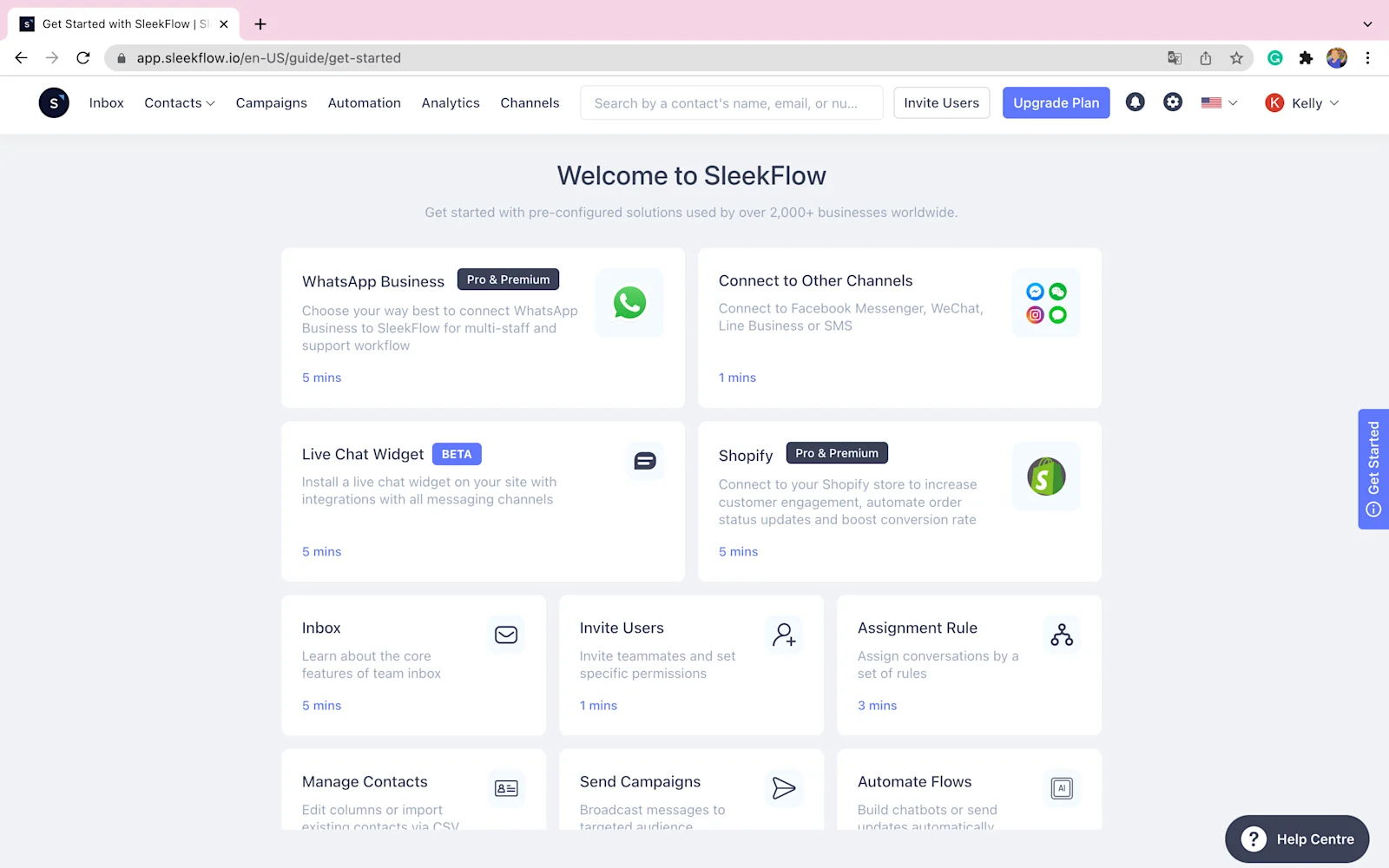Switch to the Analytics tab
The height and width of the screenshot is (868, 1389).
451,103
